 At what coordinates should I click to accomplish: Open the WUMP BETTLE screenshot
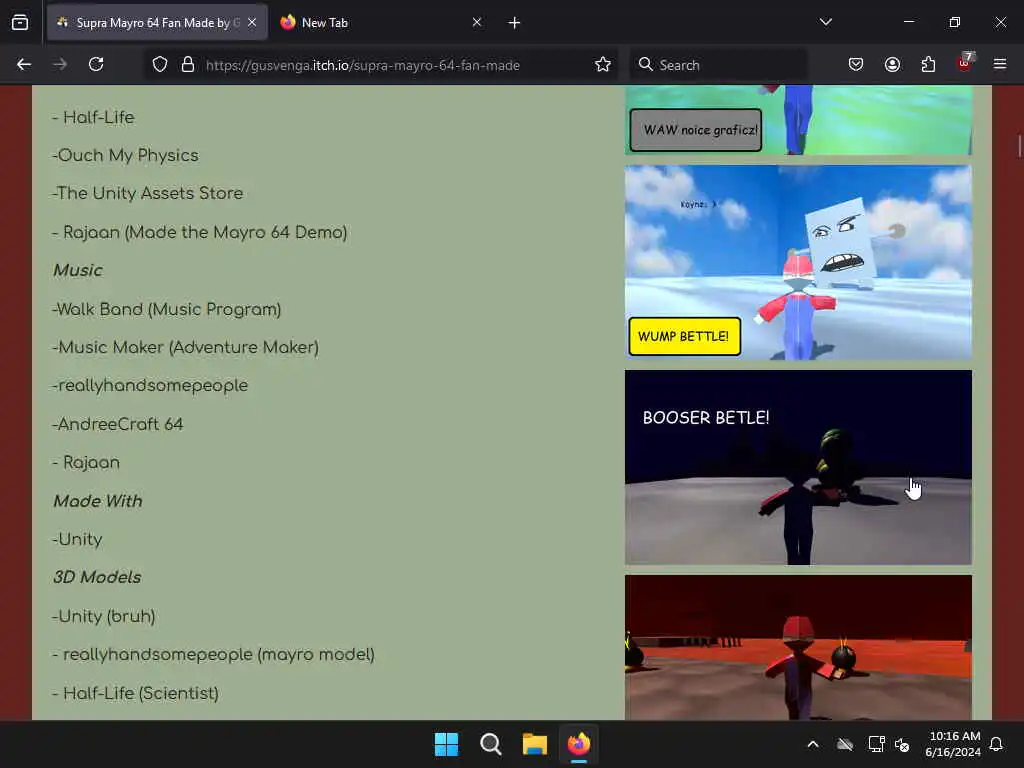798,262
